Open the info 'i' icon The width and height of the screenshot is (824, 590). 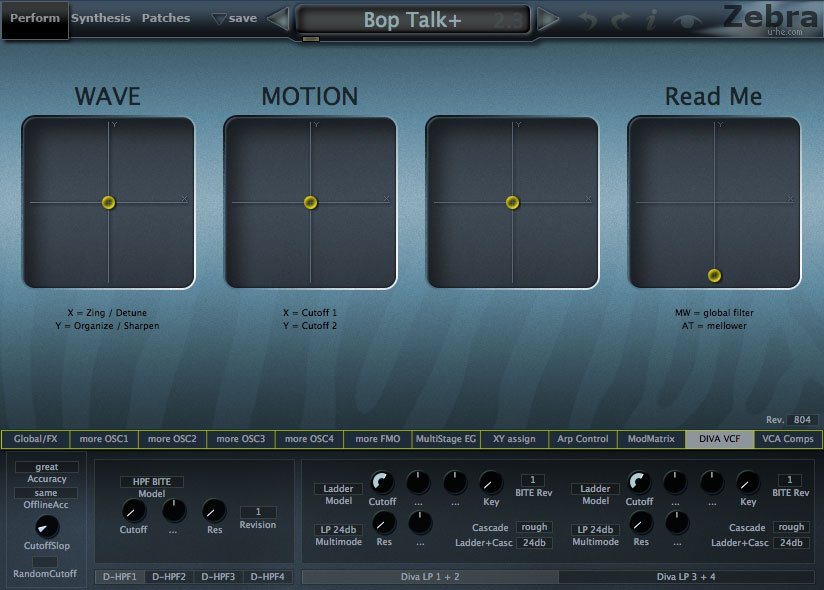[x=652, y=20]
